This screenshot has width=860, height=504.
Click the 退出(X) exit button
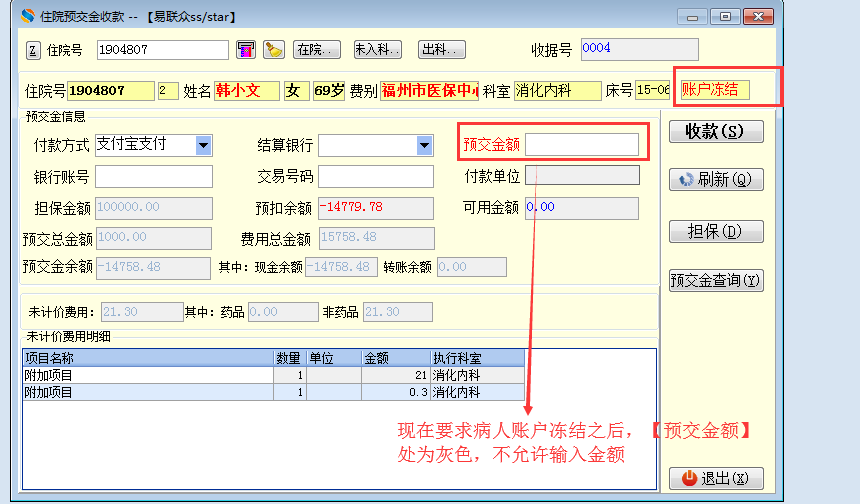click(x=716, y=478)
